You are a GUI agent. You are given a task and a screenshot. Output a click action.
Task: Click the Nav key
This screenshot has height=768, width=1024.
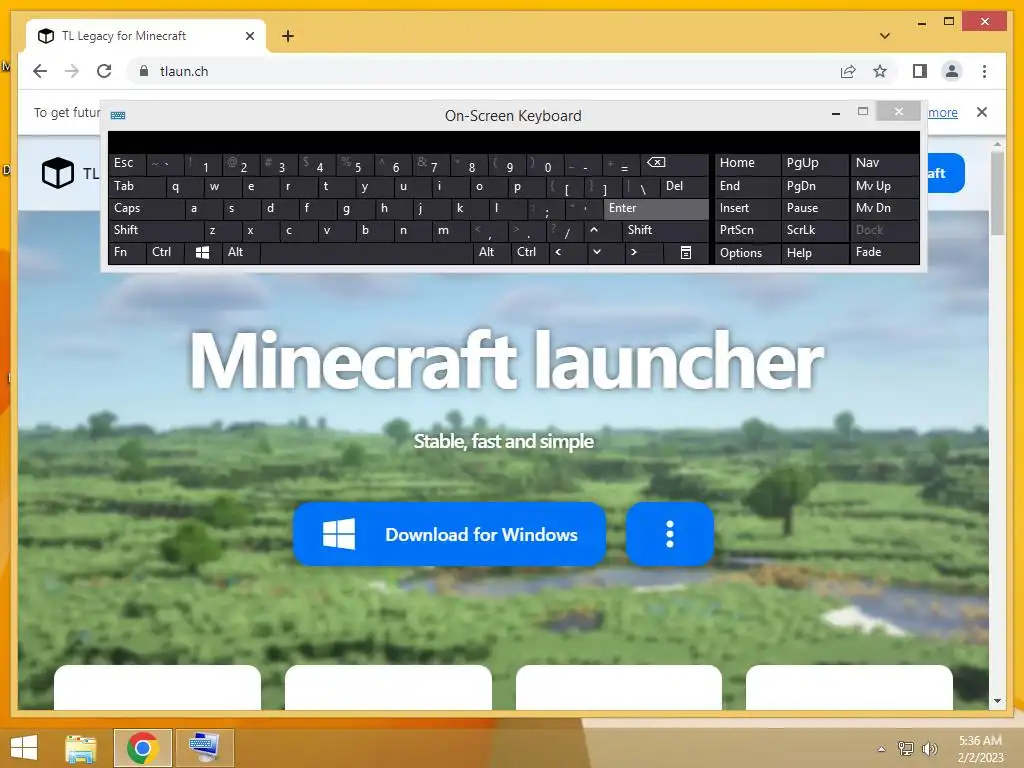[884, 163]
